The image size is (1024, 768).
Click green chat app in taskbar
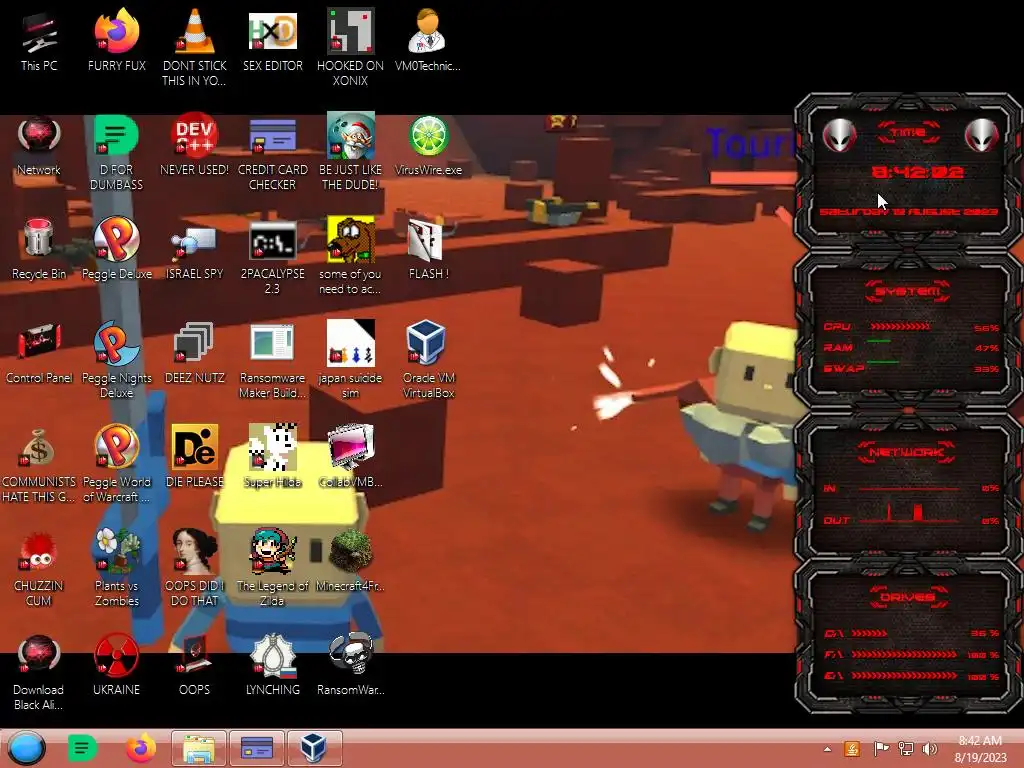pyautogui.click(x=82, y=748)
